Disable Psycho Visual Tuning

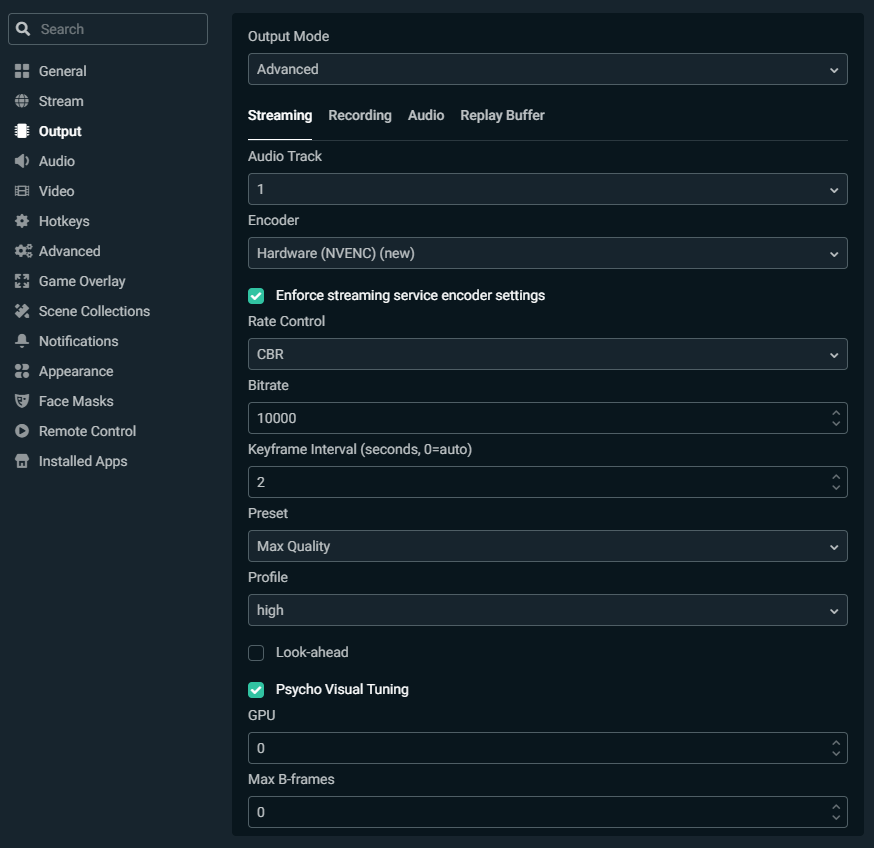[256, 689]
